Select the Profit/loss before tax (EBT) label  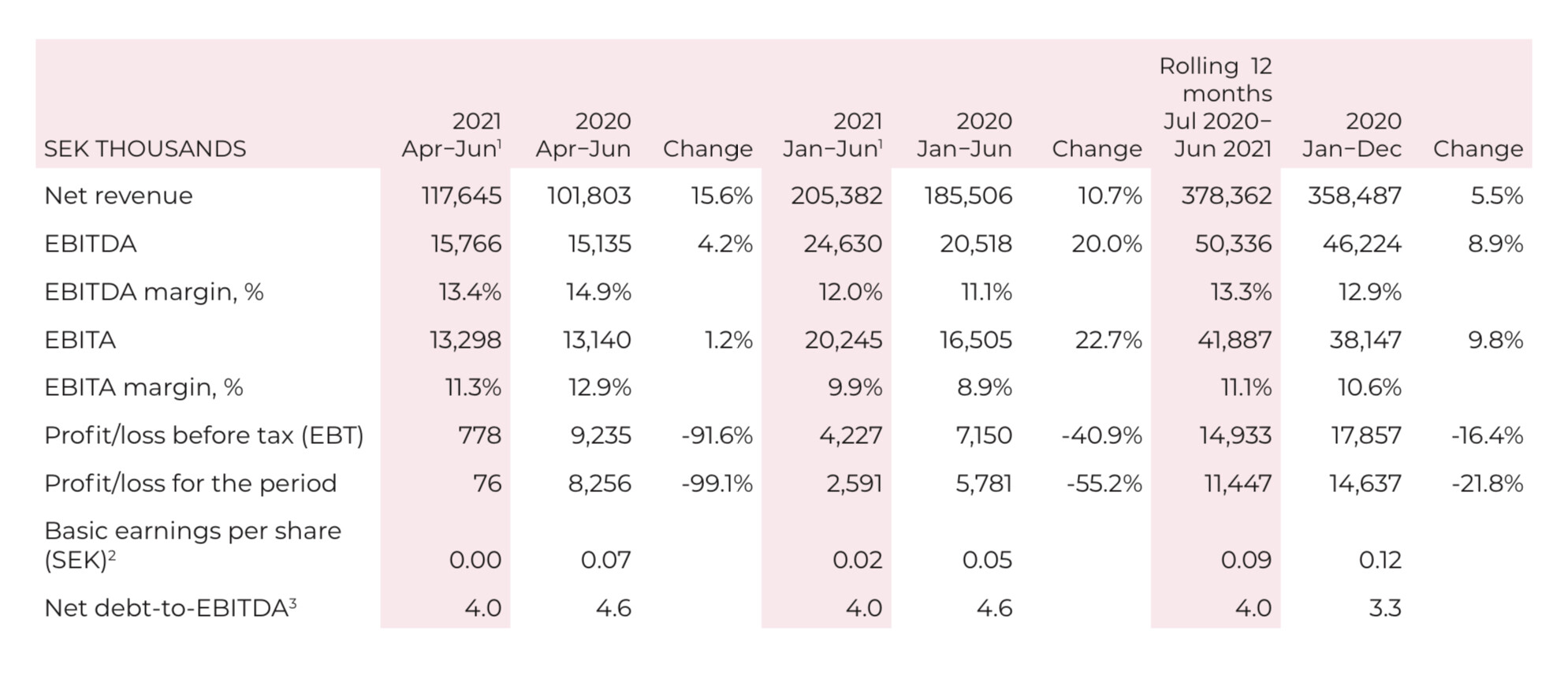pos(204,435)
